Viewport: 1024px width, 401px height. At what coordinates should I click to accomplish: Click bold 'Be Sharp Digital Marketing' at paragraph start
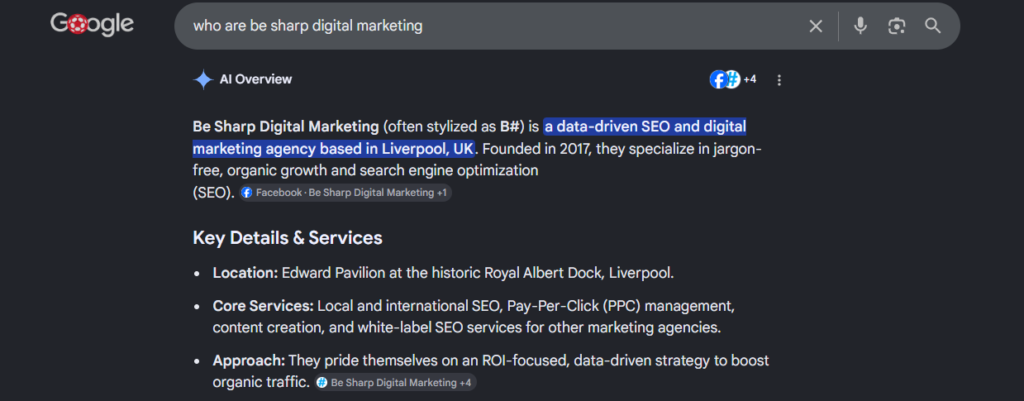point(285,126)
